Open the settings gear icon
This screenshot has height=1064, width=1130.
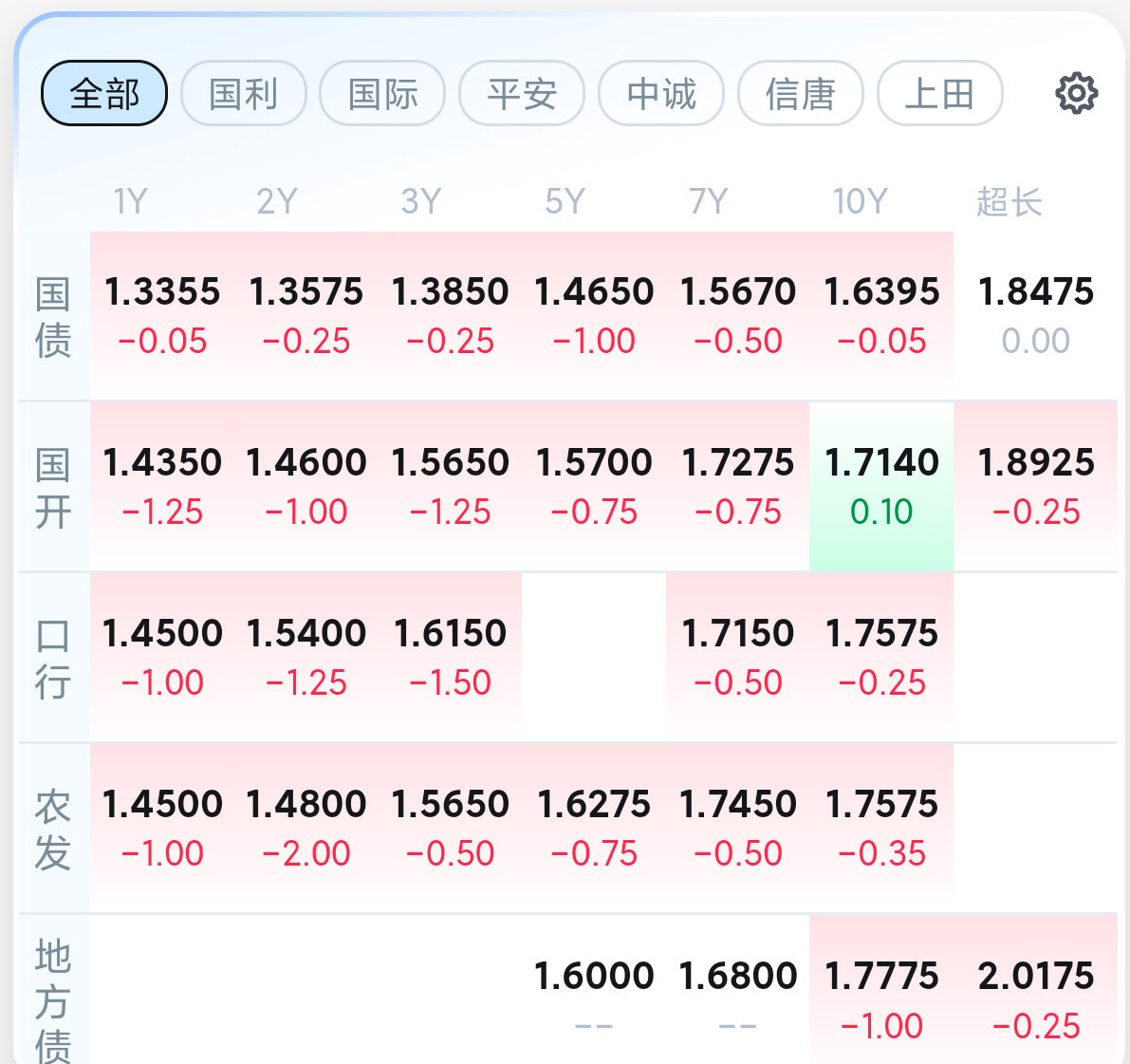click(1076, 93)
